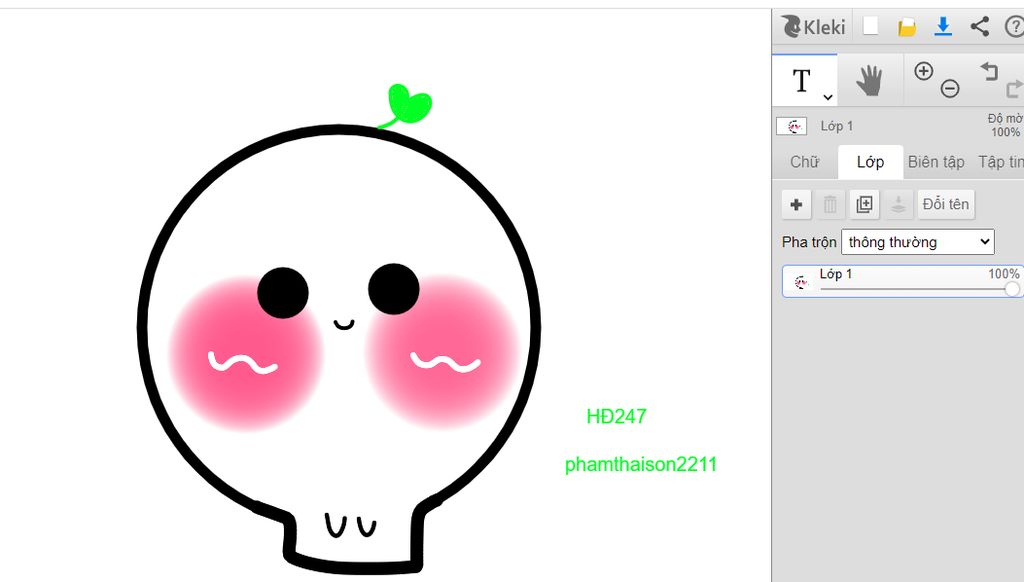Adjust the Lớp 1 opacity slider handle

tap(1012, 289)
